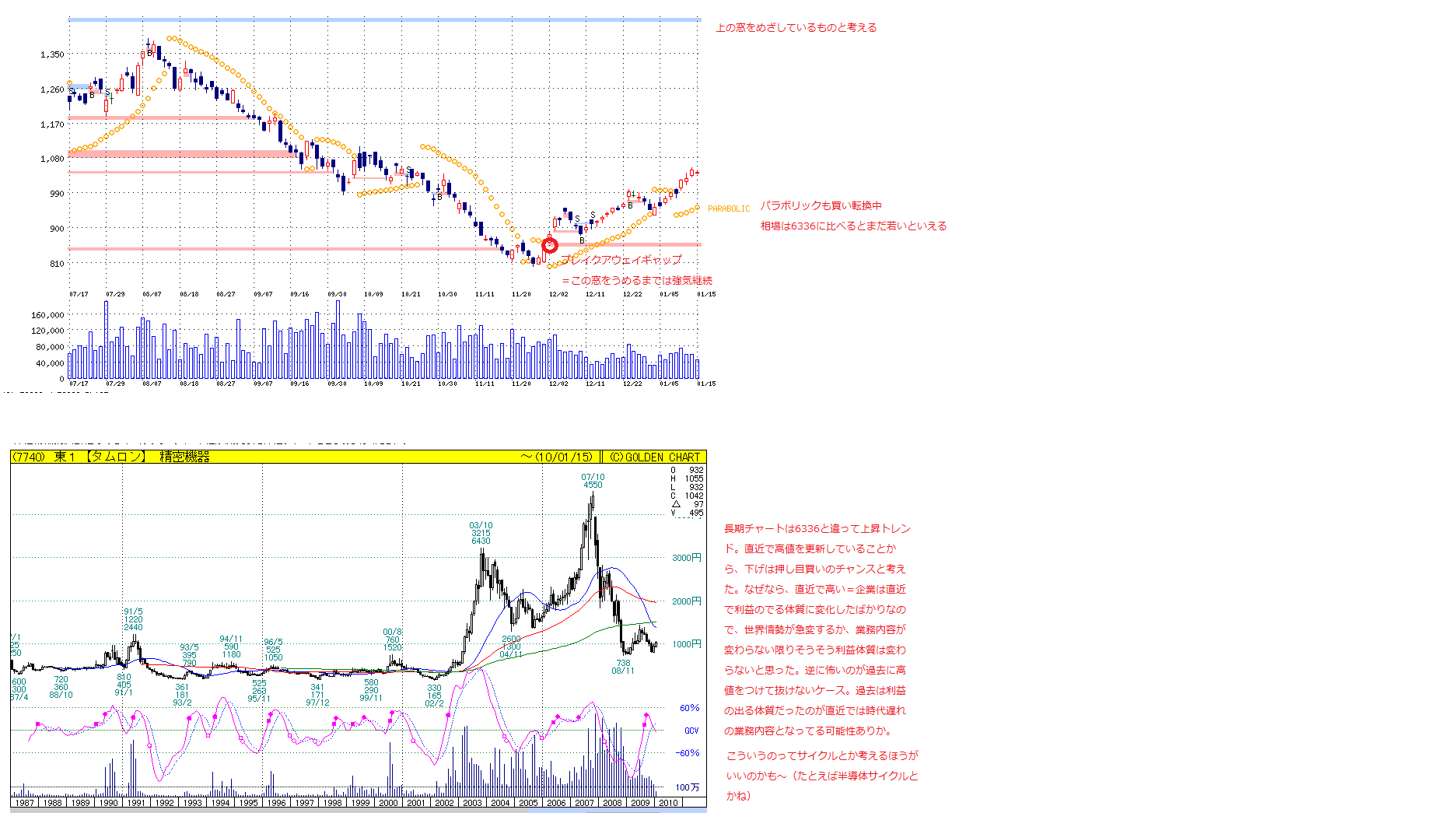This screenshot has width=1456, height=834.
Task: Select the 2003 year on bottom timeline
Action: pos(472,803)
